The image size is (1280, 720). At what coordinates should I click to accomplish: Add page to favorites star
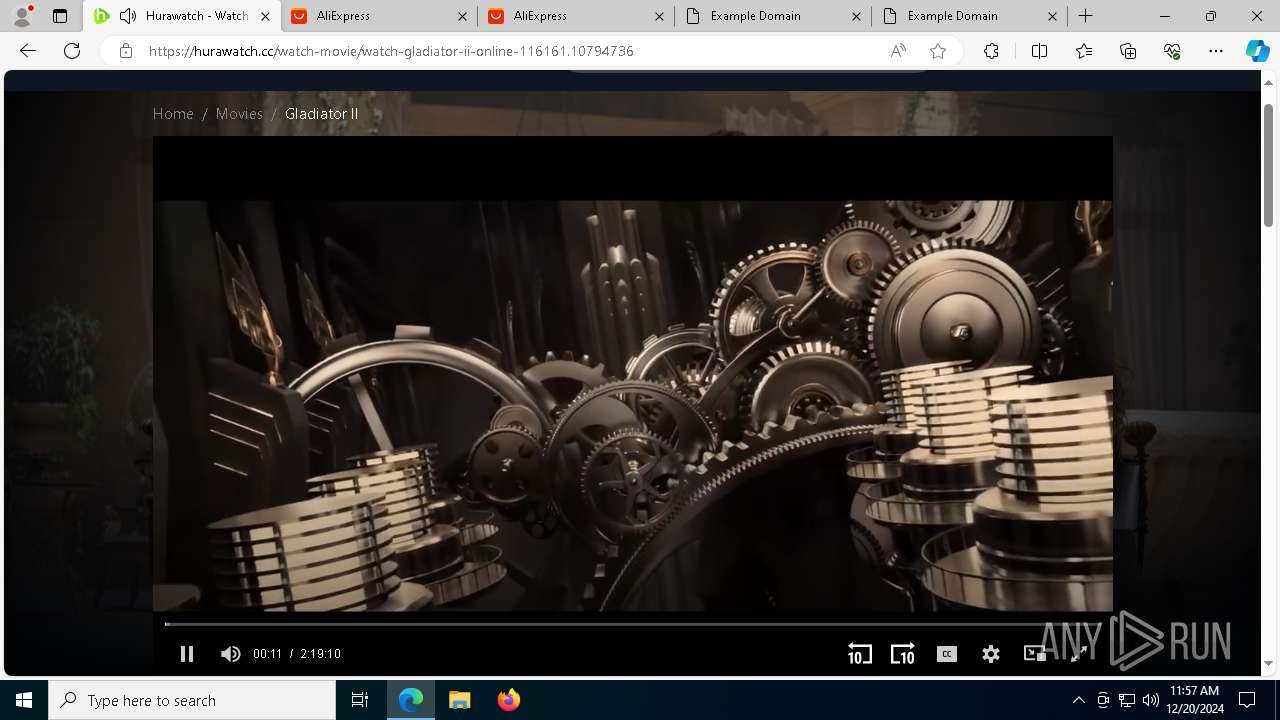coord(938,51)
